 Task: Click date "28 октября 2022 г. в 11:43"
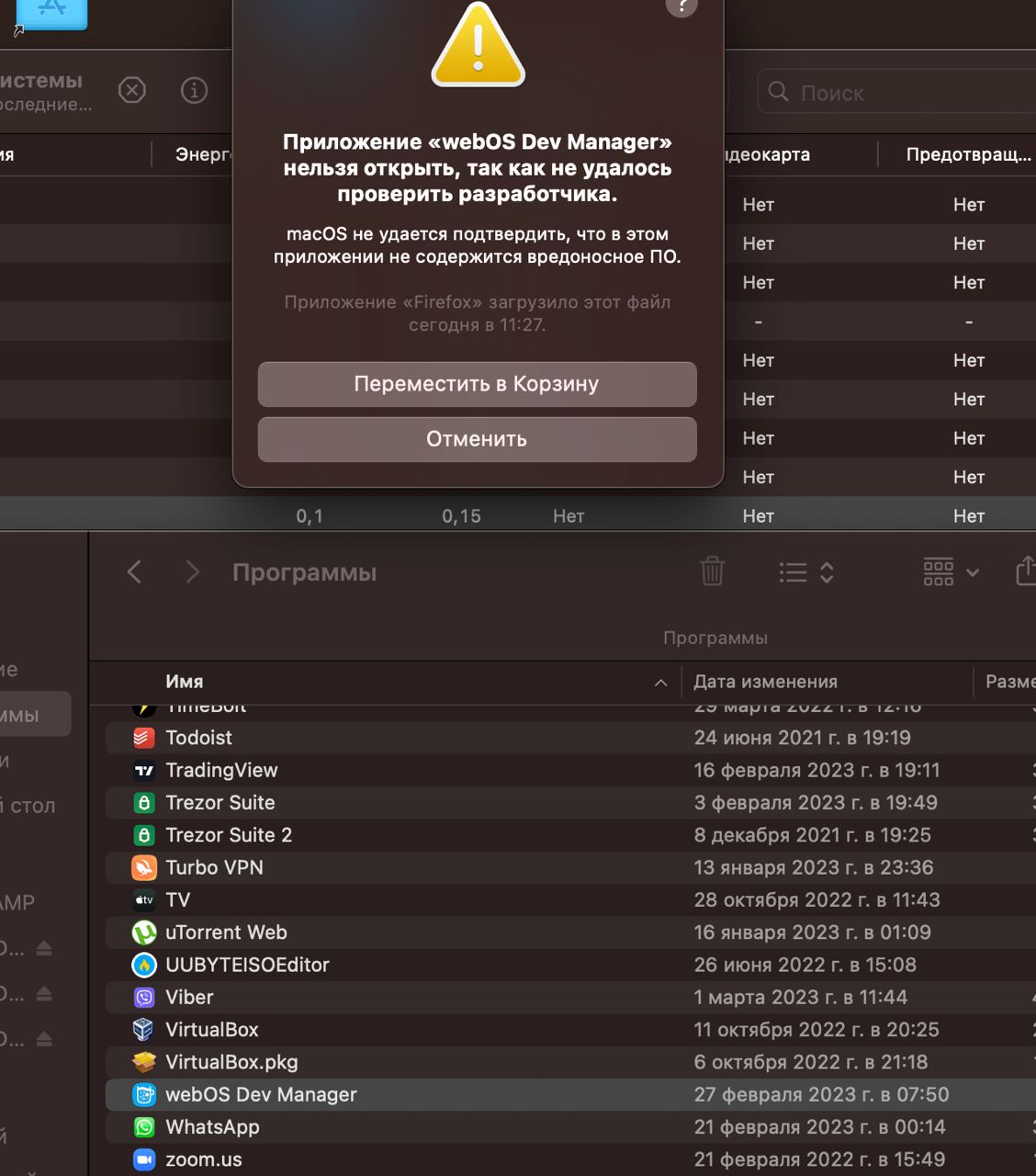tap(817, 900)
